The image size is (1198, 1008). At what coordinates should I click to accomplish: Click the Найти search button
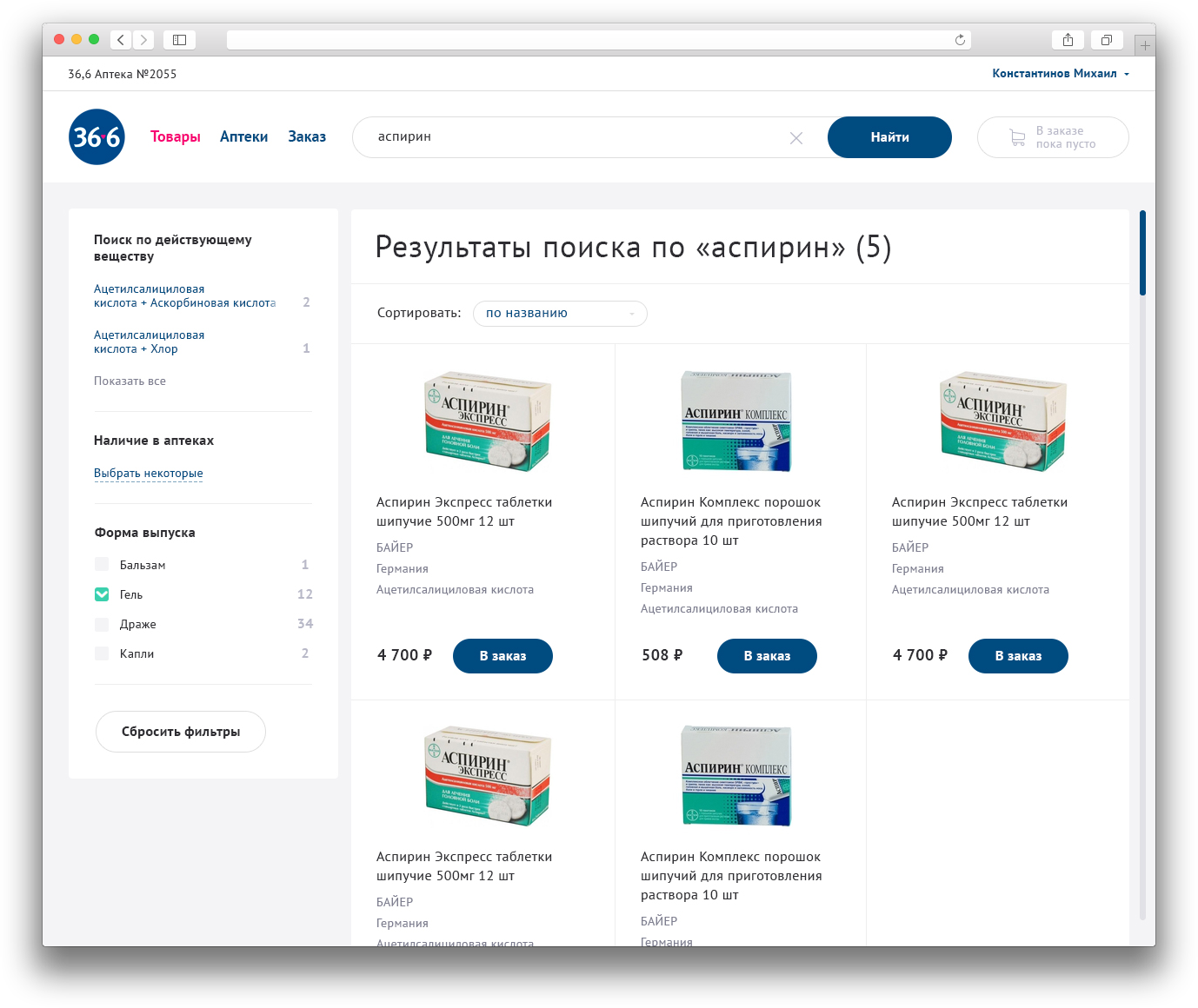(889, 137)
